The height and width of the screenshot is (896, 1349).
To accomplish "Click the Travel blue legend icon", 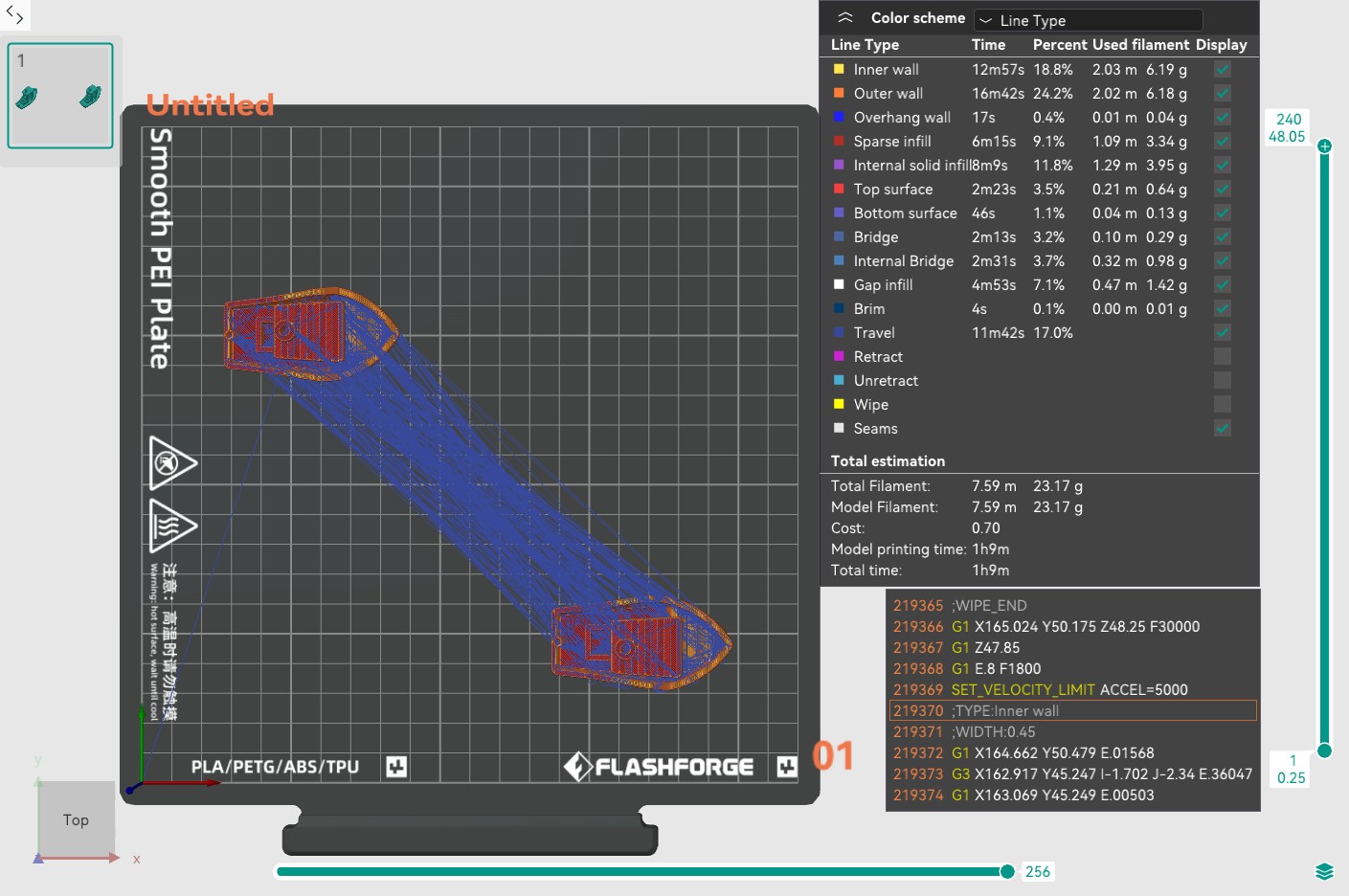I will click(839, 332).
